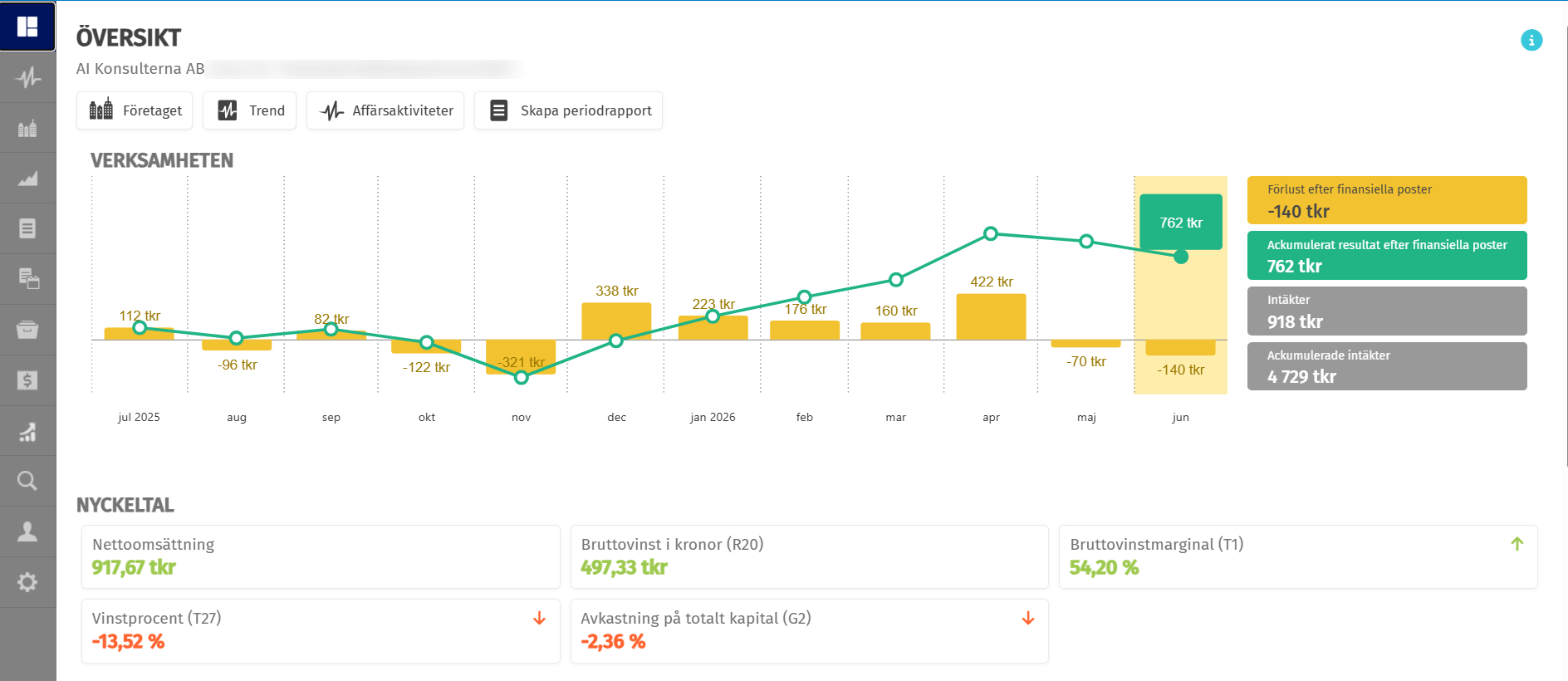The image size is (1568, 681).
Task: Click the red down arrow on Avkastning
Action: 1028,618
